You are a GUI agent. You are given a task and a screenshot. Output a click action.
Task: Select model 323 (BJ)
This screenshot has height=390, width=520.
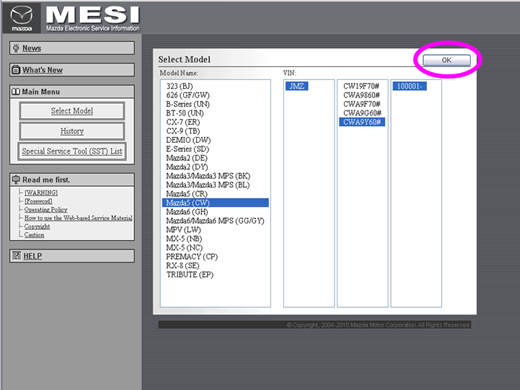pyautogui.click(x=180, y=86)
